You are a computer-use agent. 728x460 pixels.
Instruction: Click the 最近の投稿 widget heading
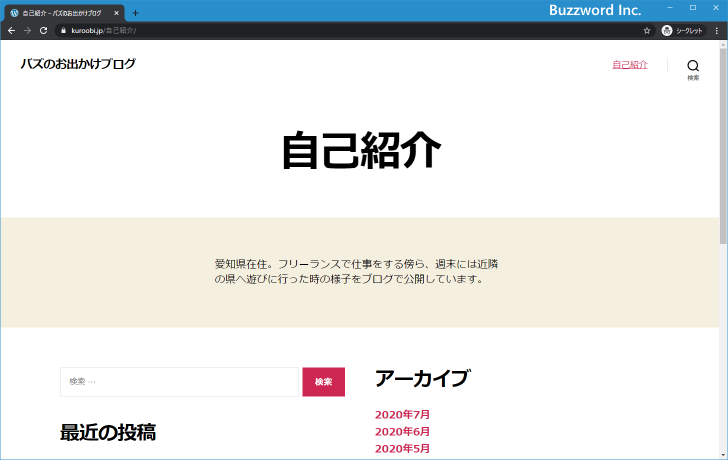click(108, 433)
